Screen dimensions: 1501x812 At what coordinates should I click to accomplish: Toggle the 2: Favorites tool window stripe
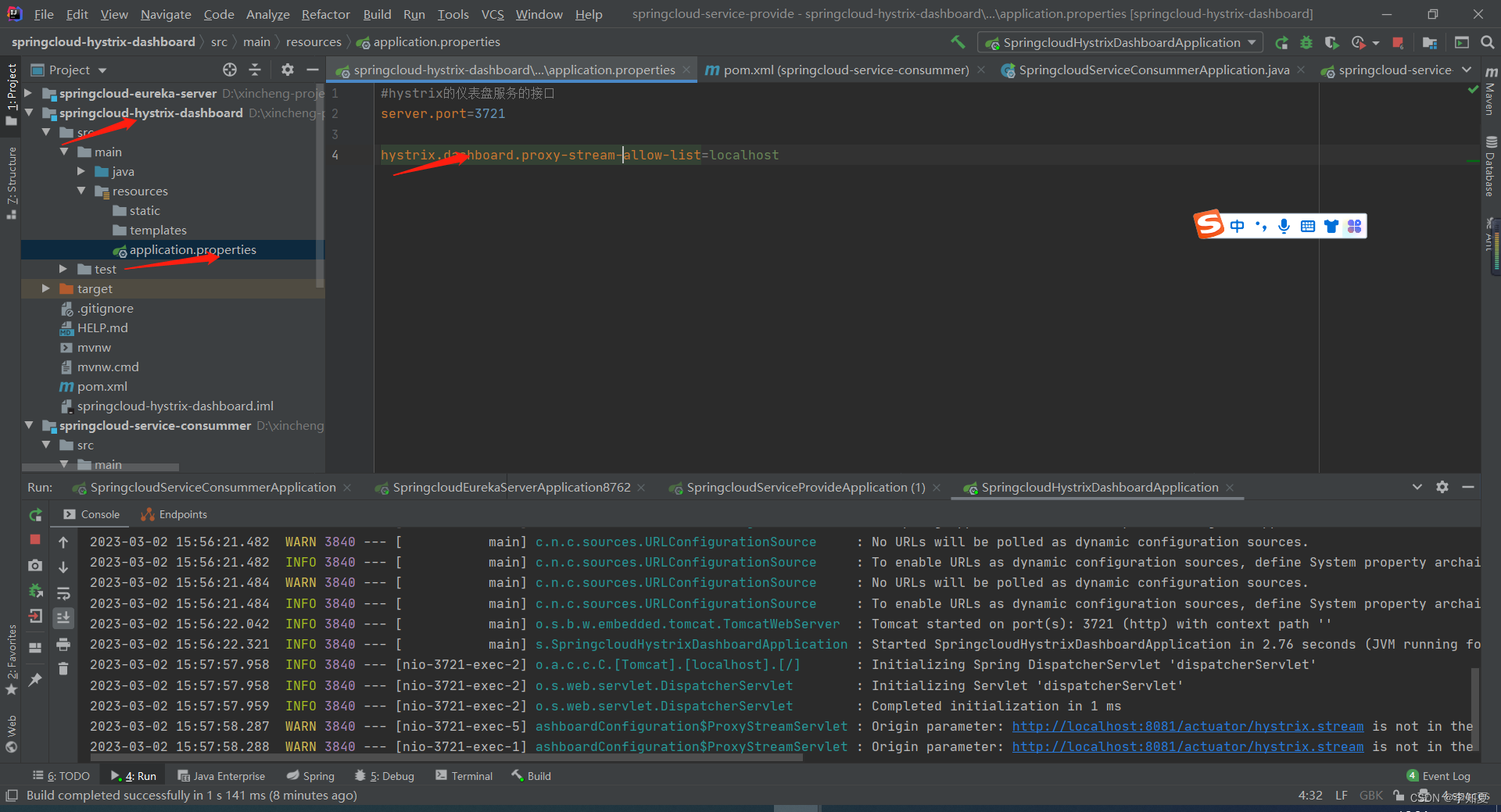pyautogui.click(x=11, y=659)
